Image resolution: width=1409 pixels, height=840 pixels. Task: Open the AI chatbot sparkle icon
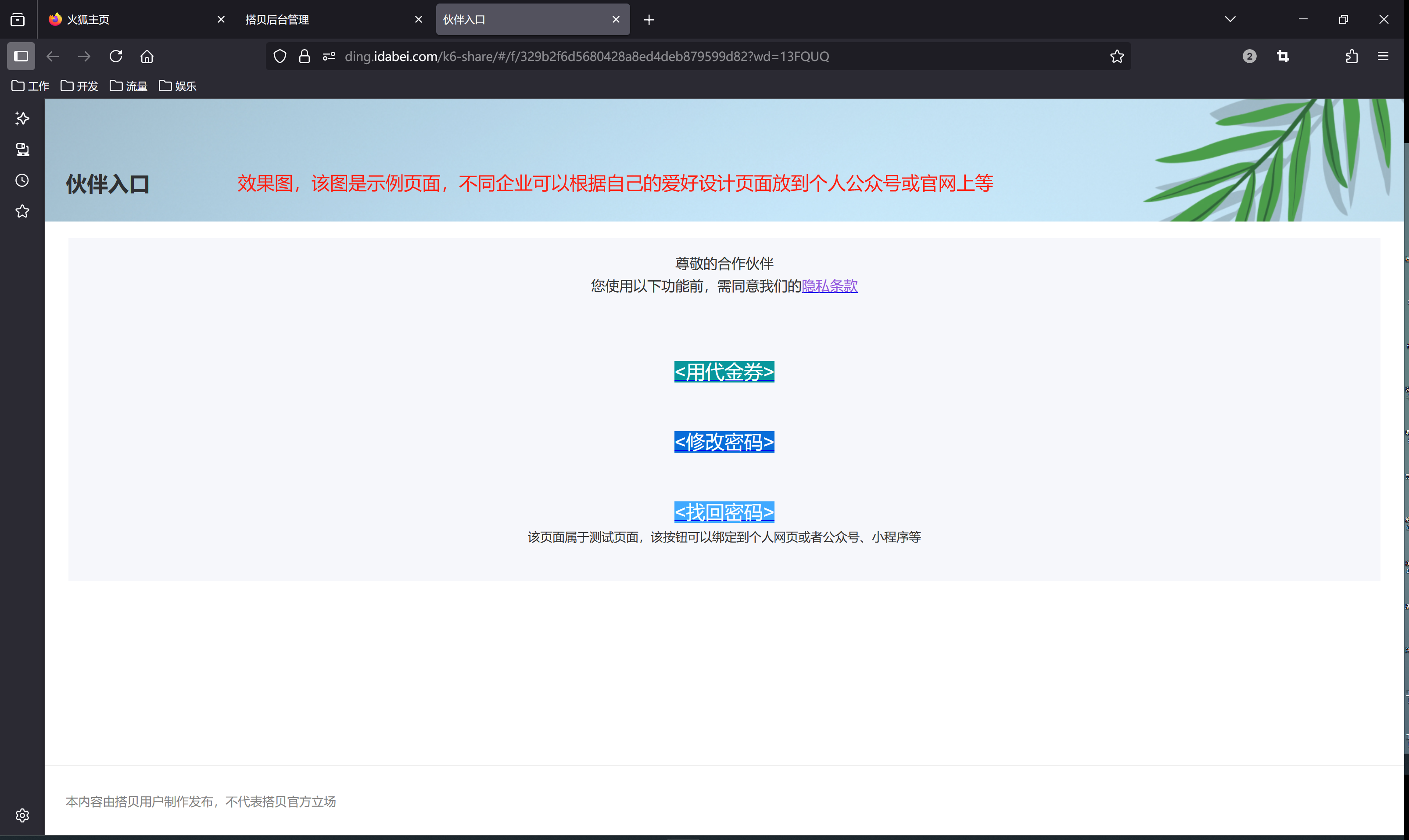[22, 118]
